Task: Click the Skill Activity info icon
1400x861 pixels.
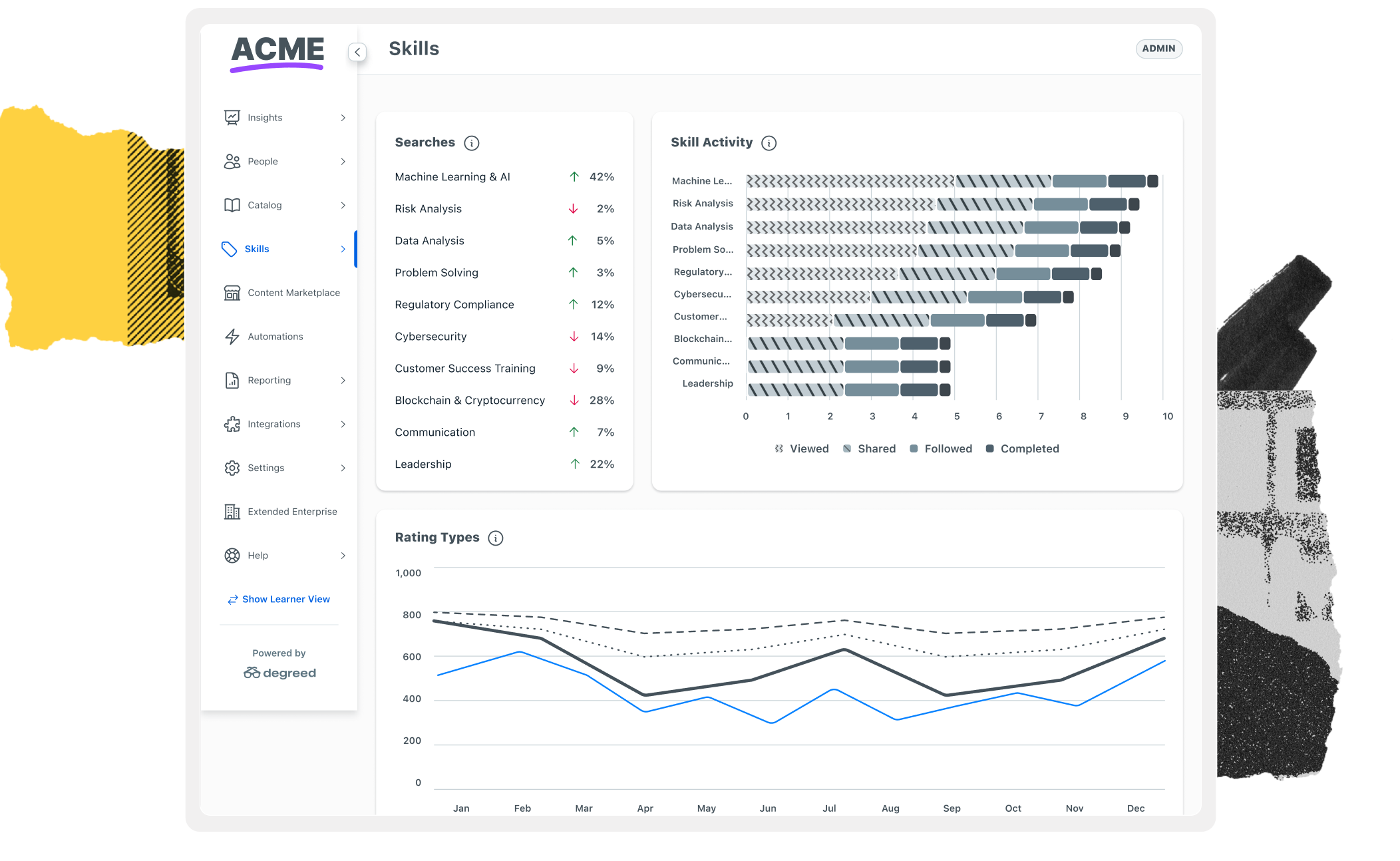Action: click(769, 143)
